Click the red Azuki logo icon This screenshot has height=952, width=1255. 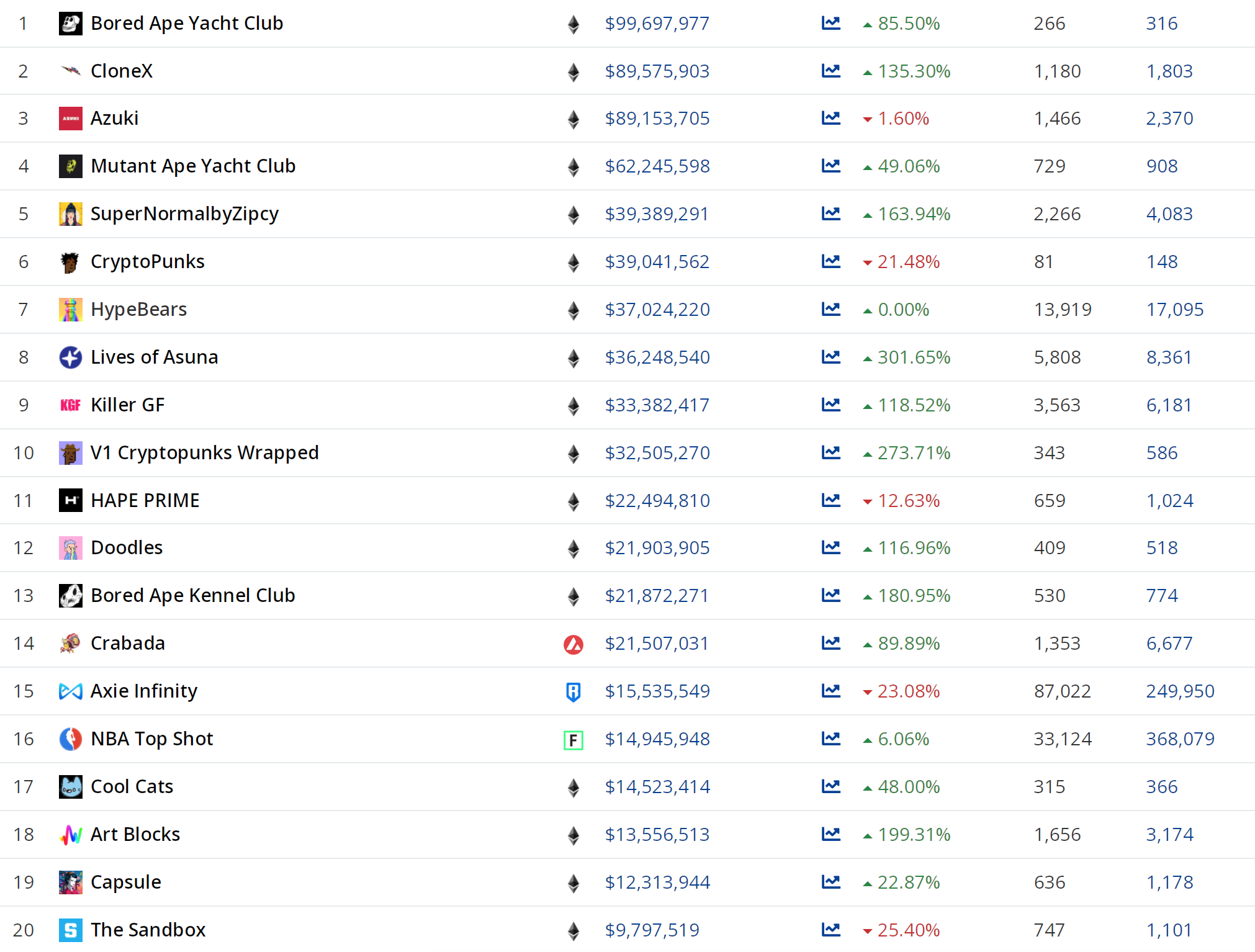(70, 119)
